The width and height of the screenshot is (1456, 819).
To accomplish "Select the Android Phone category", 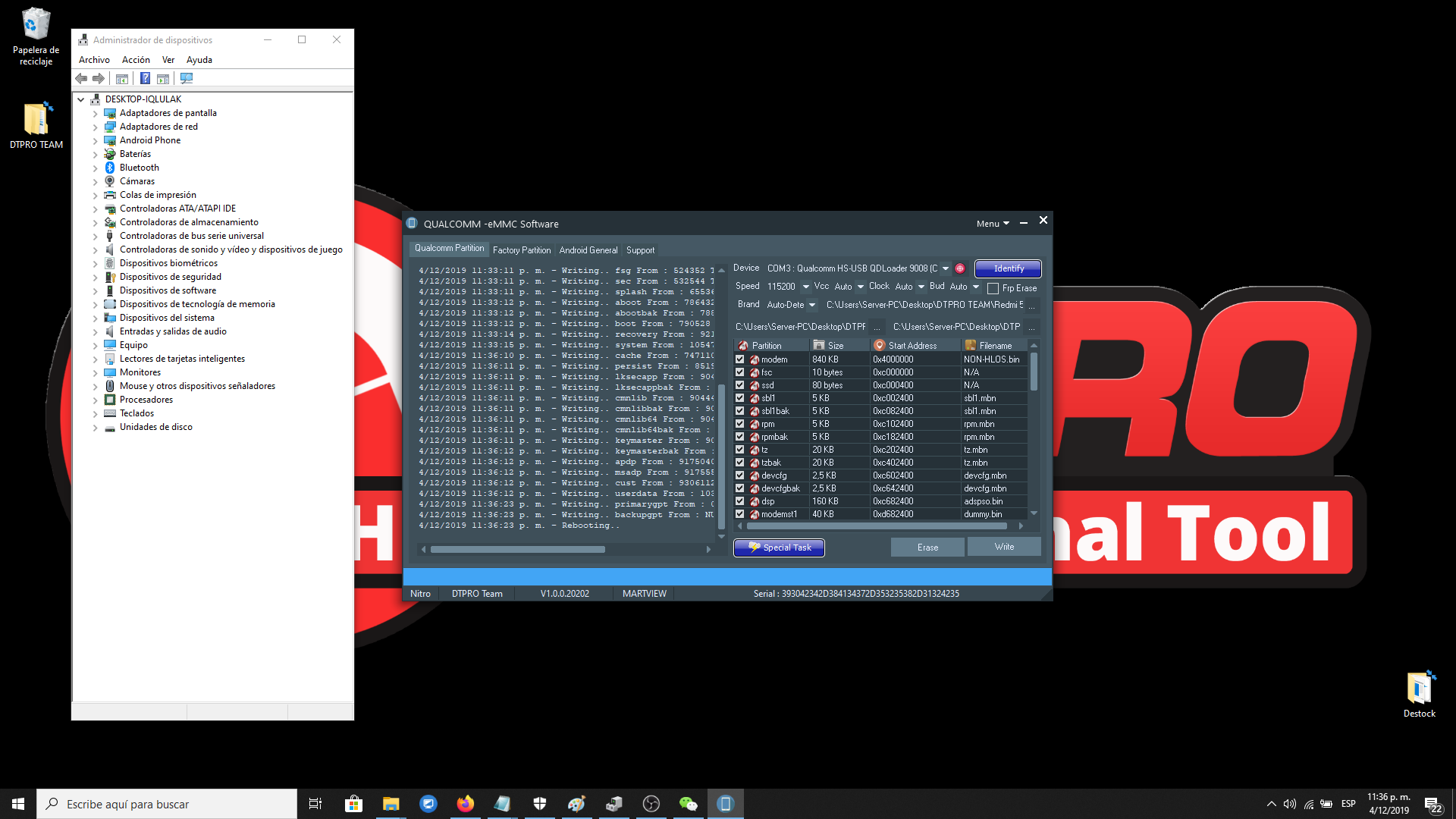I will coord(150,140).
